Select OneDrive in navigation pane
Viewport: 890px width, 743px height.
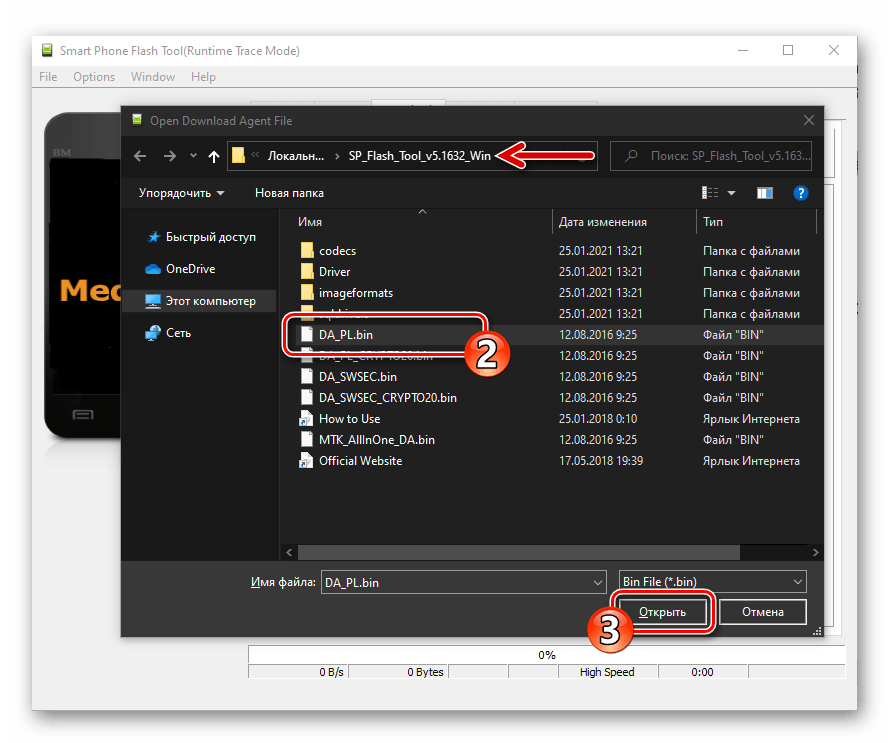[x=180, y=268]
